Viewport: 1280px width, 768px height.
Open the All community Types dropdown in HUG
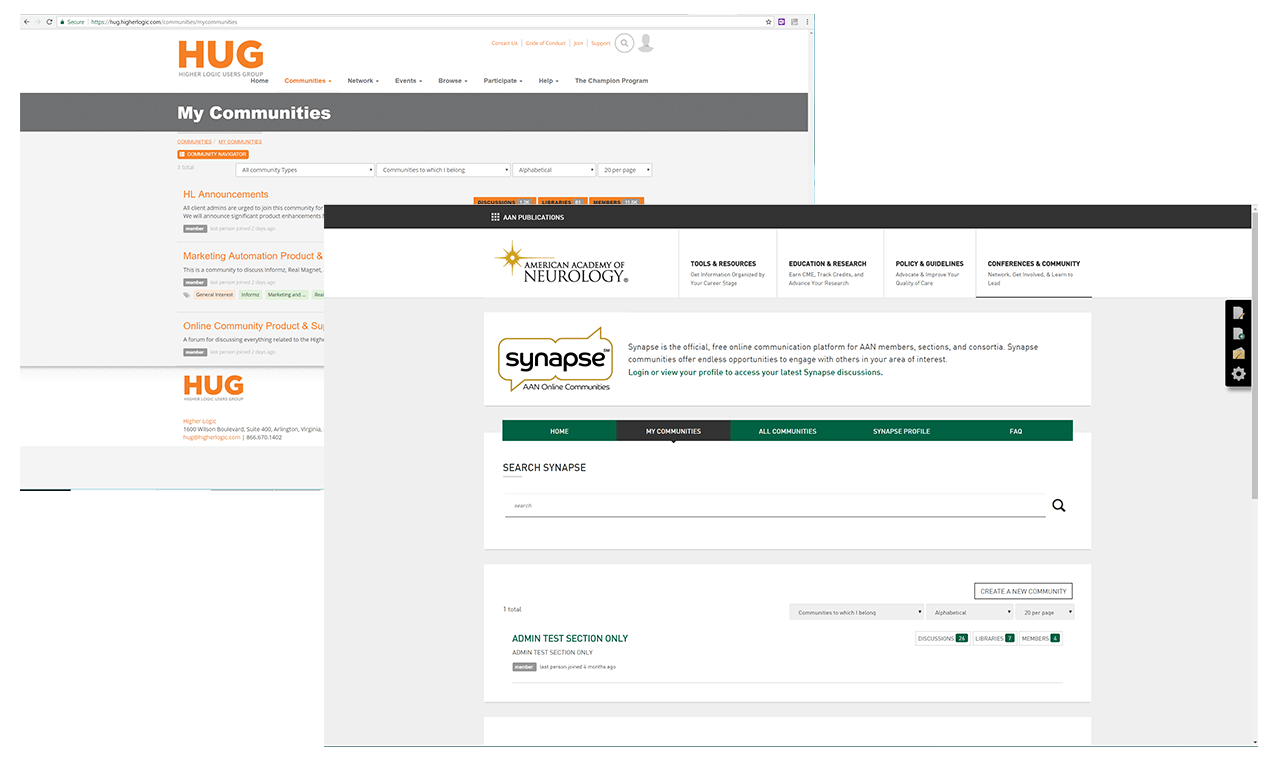point(306,170)
